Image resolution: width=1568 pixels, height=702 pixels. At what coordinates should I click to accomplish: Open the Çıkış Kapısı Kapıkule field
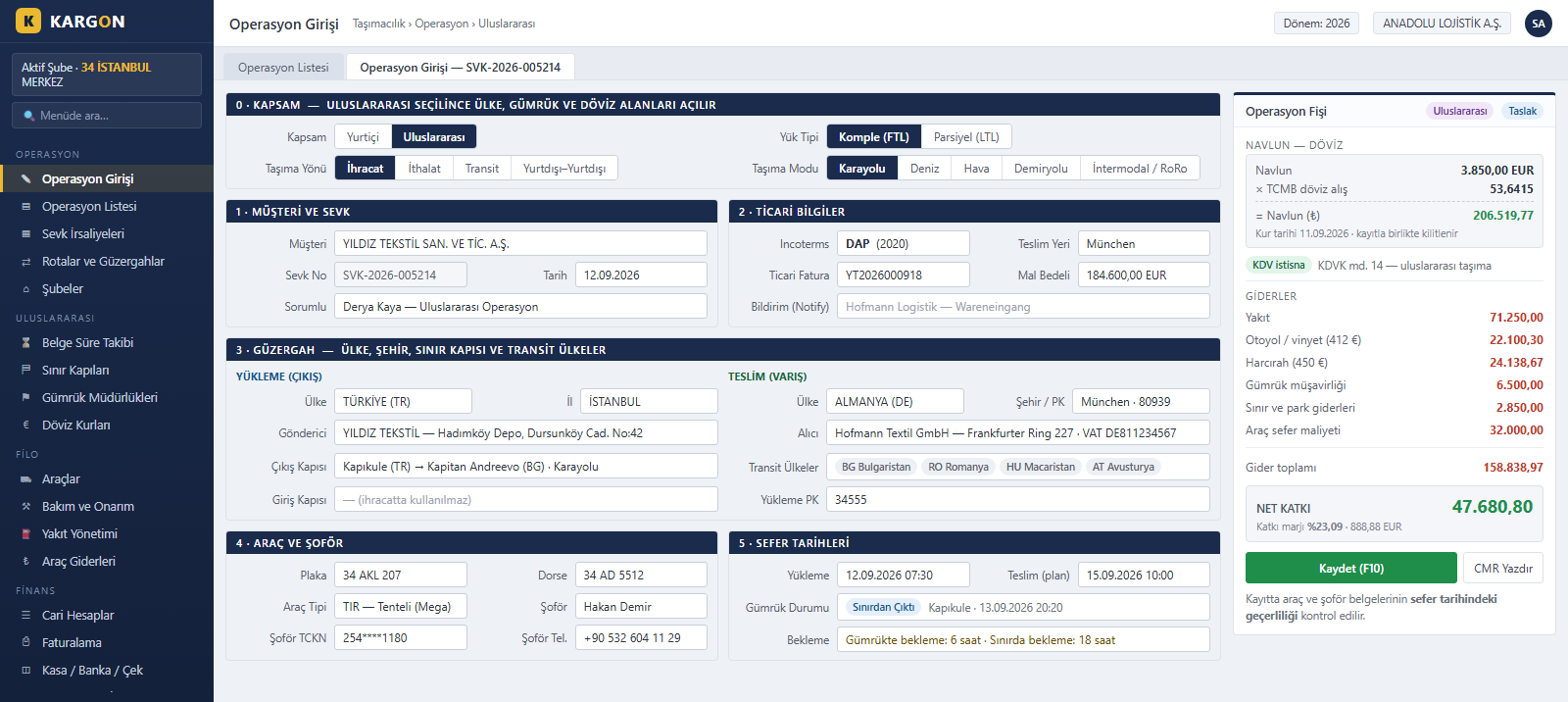526,466
